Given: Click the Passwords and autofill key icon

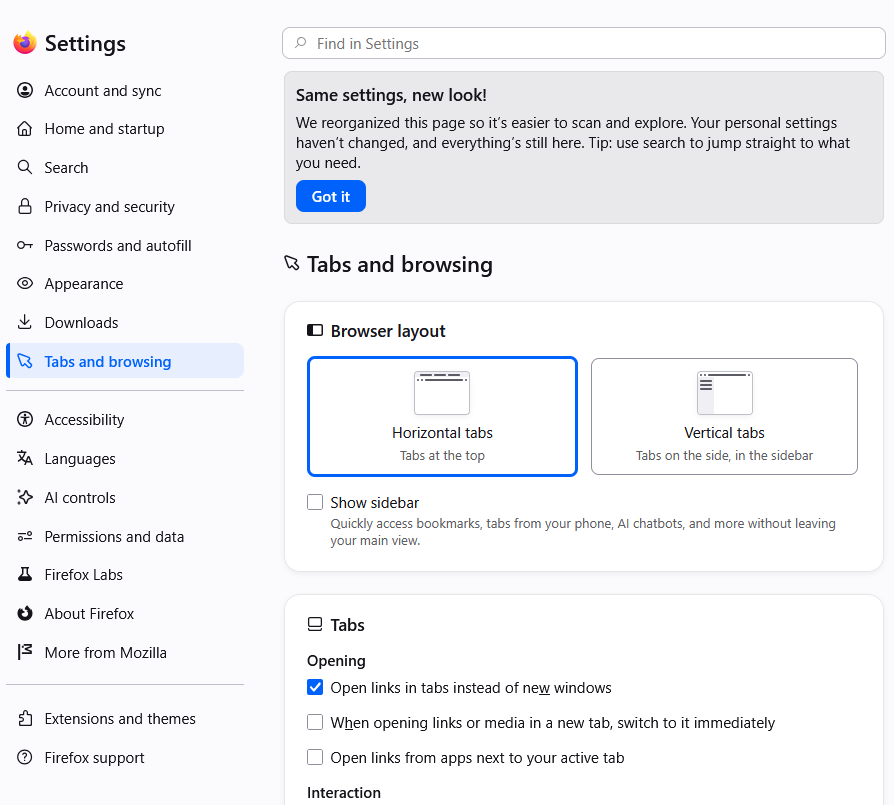Looking at the screenshot, I should click(x=25, y=245).
